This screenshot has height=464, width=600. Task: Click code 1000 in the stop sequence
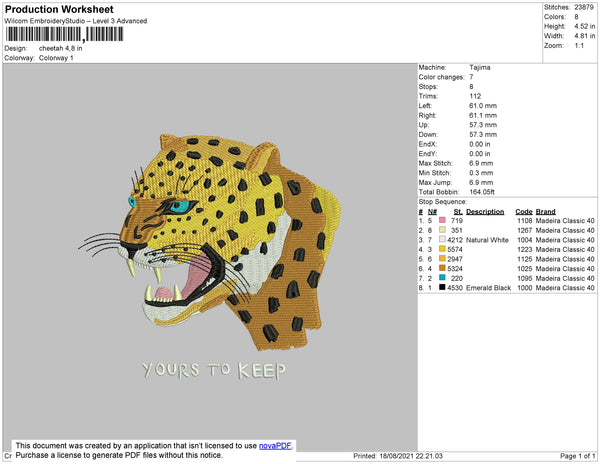(525, 288)
